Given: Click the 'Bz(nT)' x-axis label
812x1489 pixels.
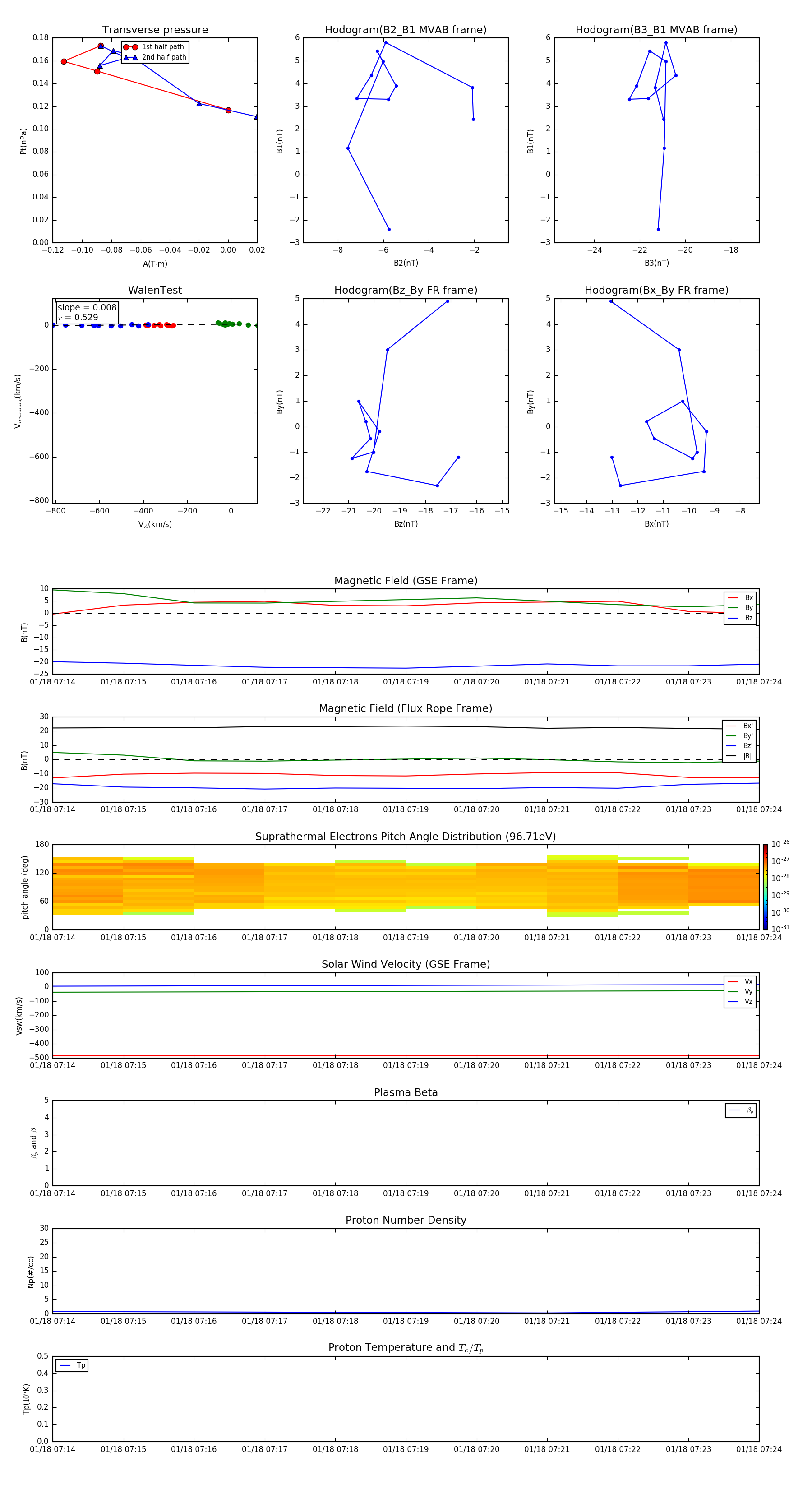Looking at the screenshot, I should 406,524.
